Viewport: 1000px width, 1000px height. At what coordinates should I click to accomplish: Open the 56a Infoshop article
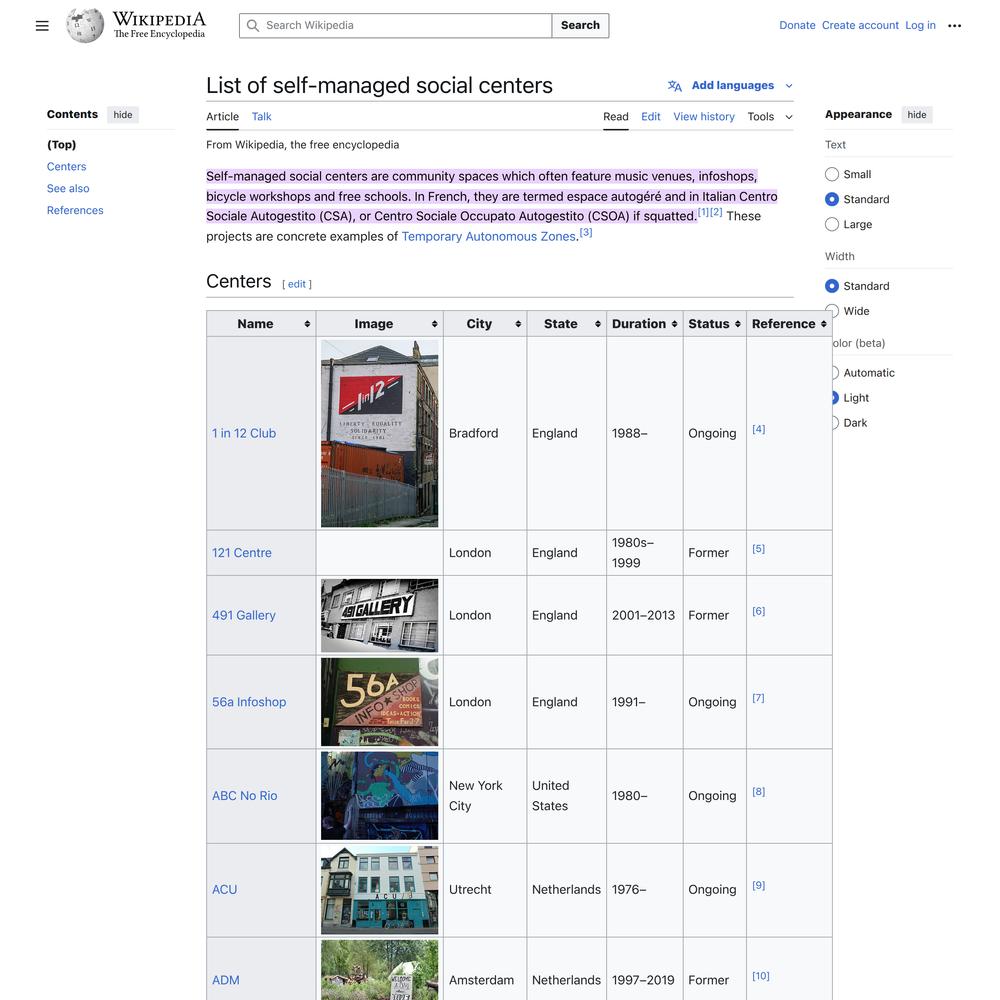[x=249, y=702]
